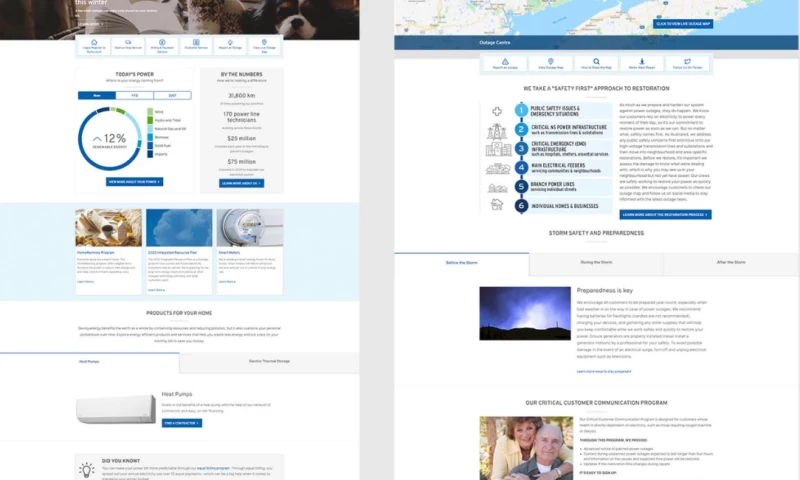
Task: Switch Today's Power to 2007
Action: (172, 95)
